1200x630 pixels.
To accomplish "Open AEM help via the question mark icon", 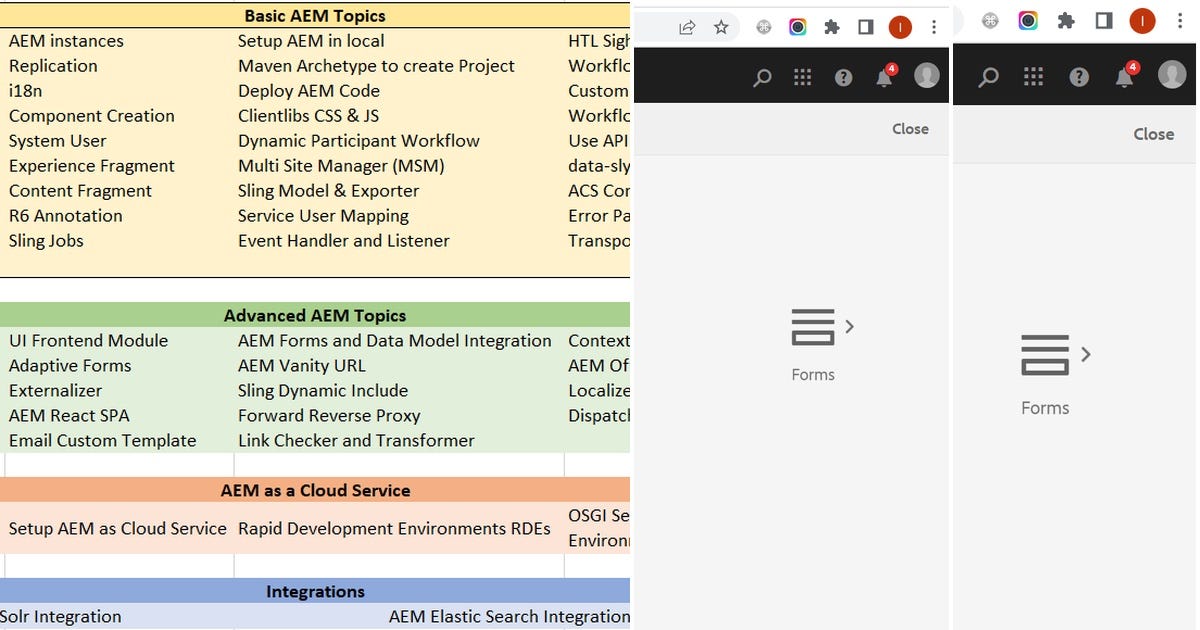I will pyautogui.click(x=842, y=76).
